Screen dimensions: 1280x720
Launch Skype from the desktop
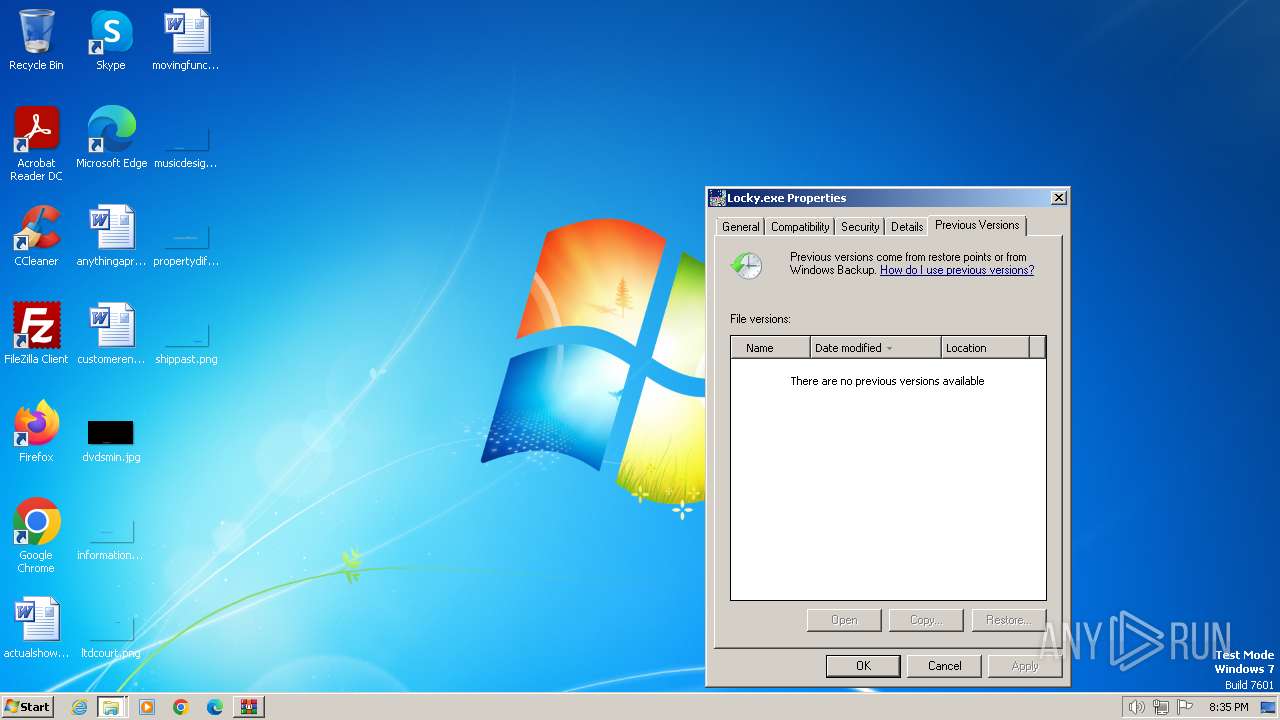coord(111,40)
